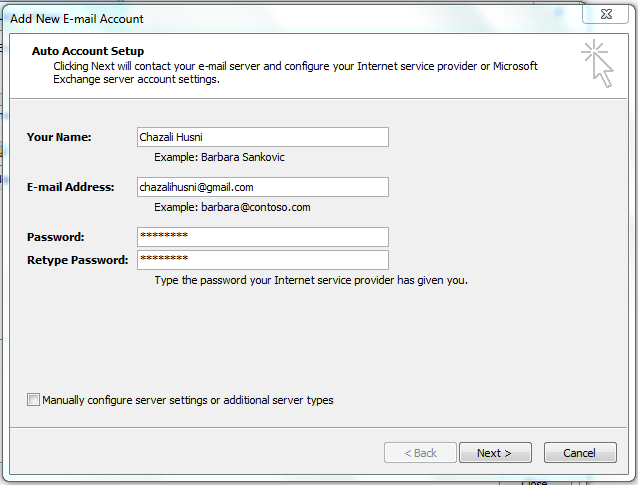Click the 'Manually configure server settings' label text
Screen dimensions: 638x485
click(x=188, y=400)
